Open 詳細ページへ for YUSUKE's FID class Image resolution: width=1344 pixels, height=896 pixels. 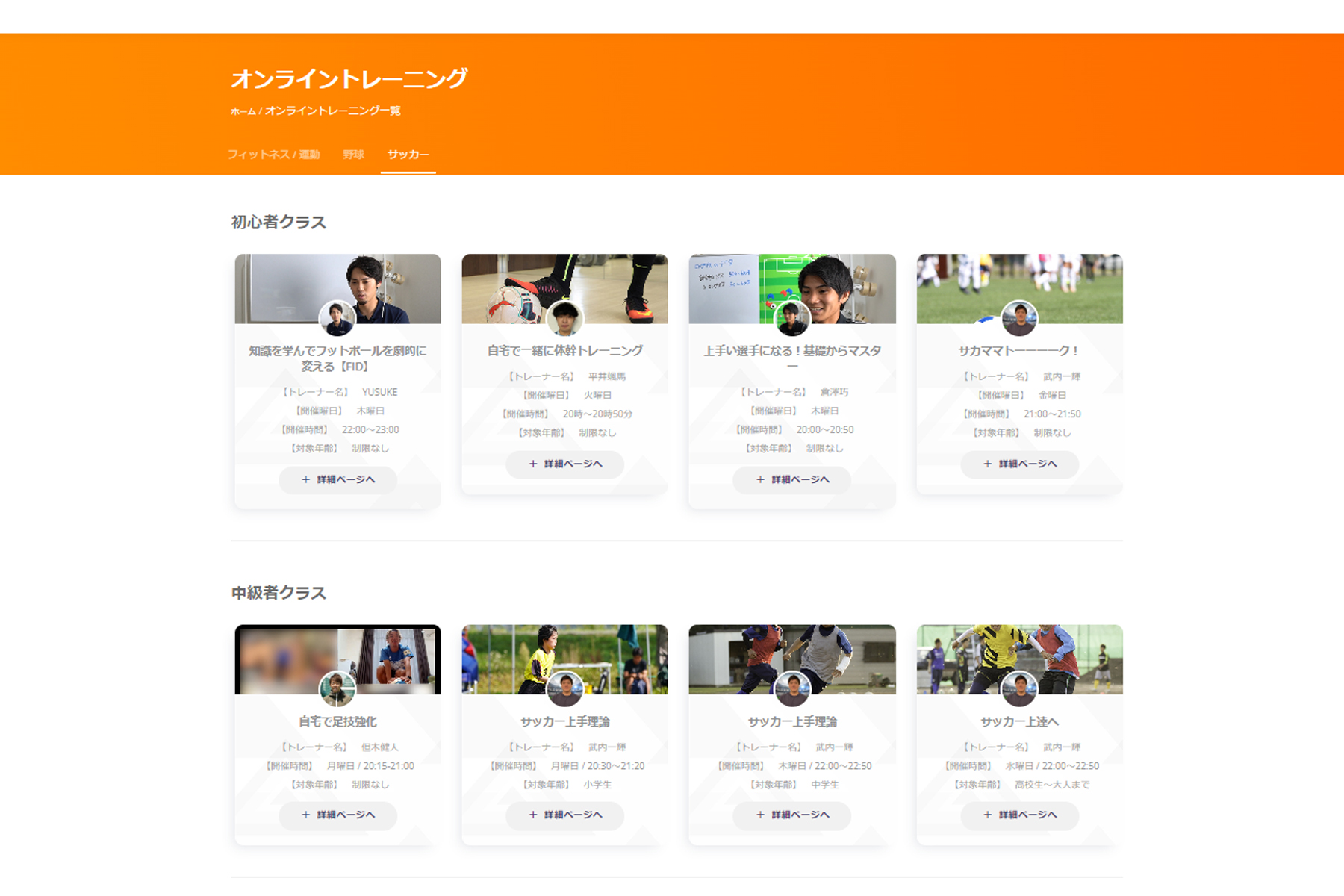337,479
